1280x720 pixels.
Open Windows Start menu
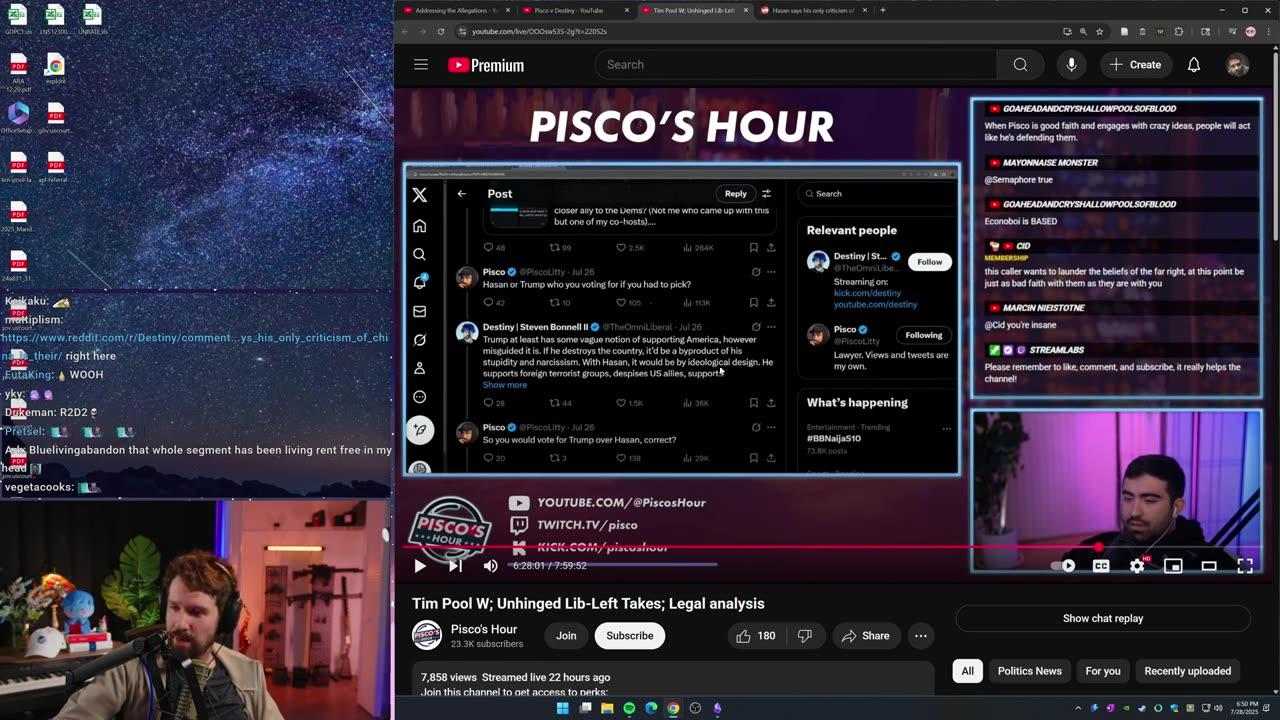(563, 708)
